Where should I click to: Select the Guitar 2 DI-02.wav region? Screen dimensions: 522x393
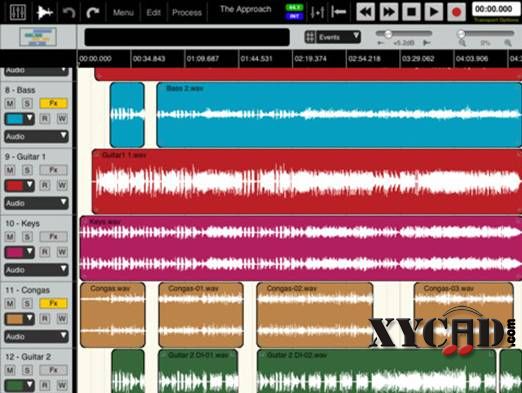[x=376, y=371]
